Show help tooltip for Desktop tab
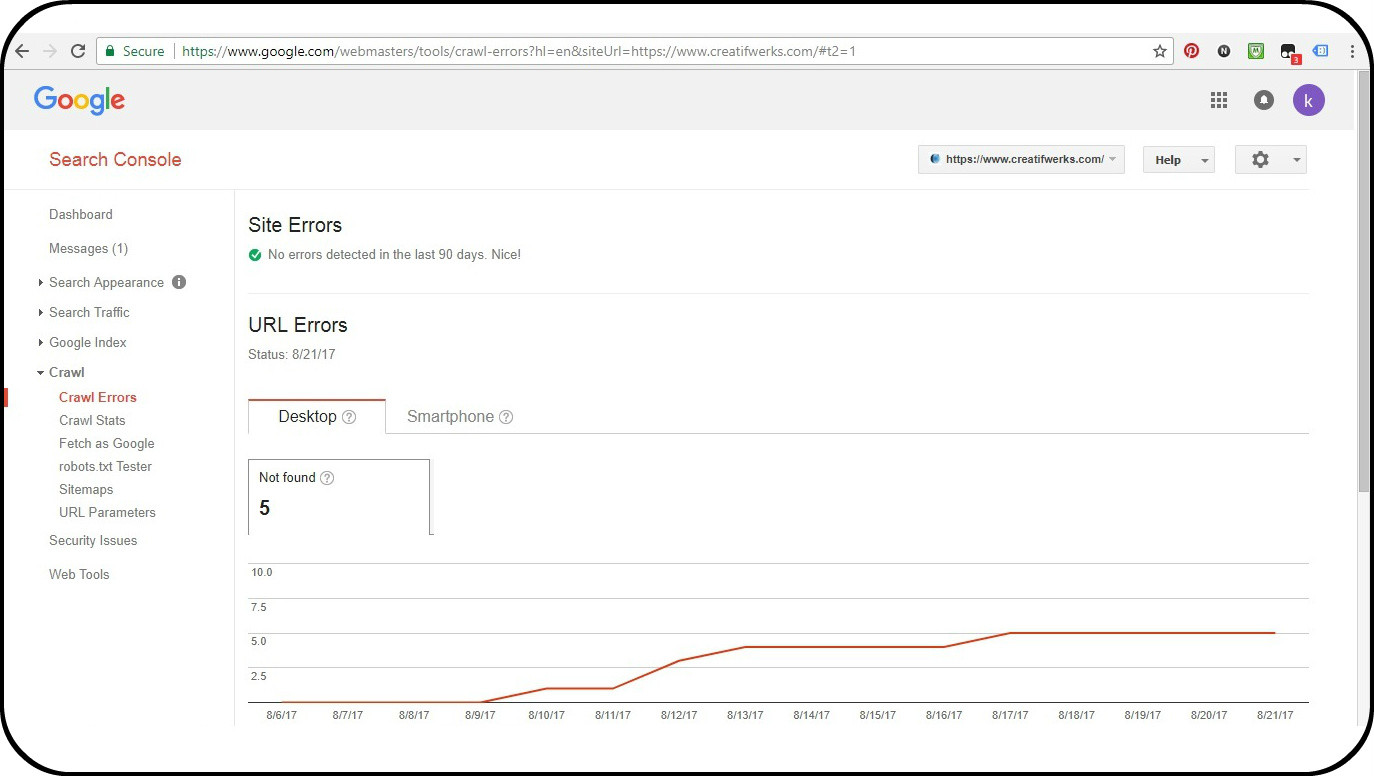Viewport: 1374px width, 776px height. 349,417
